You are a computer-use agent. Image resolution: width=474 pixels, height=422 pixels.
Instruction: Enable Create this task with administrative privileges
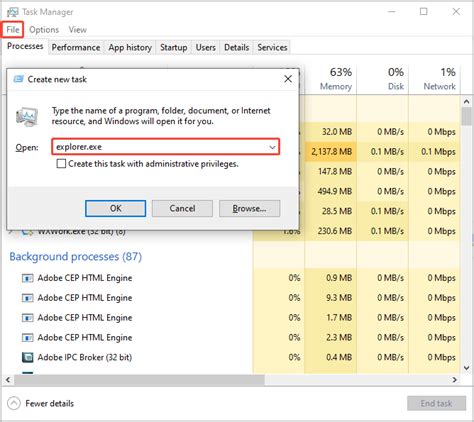61,164
